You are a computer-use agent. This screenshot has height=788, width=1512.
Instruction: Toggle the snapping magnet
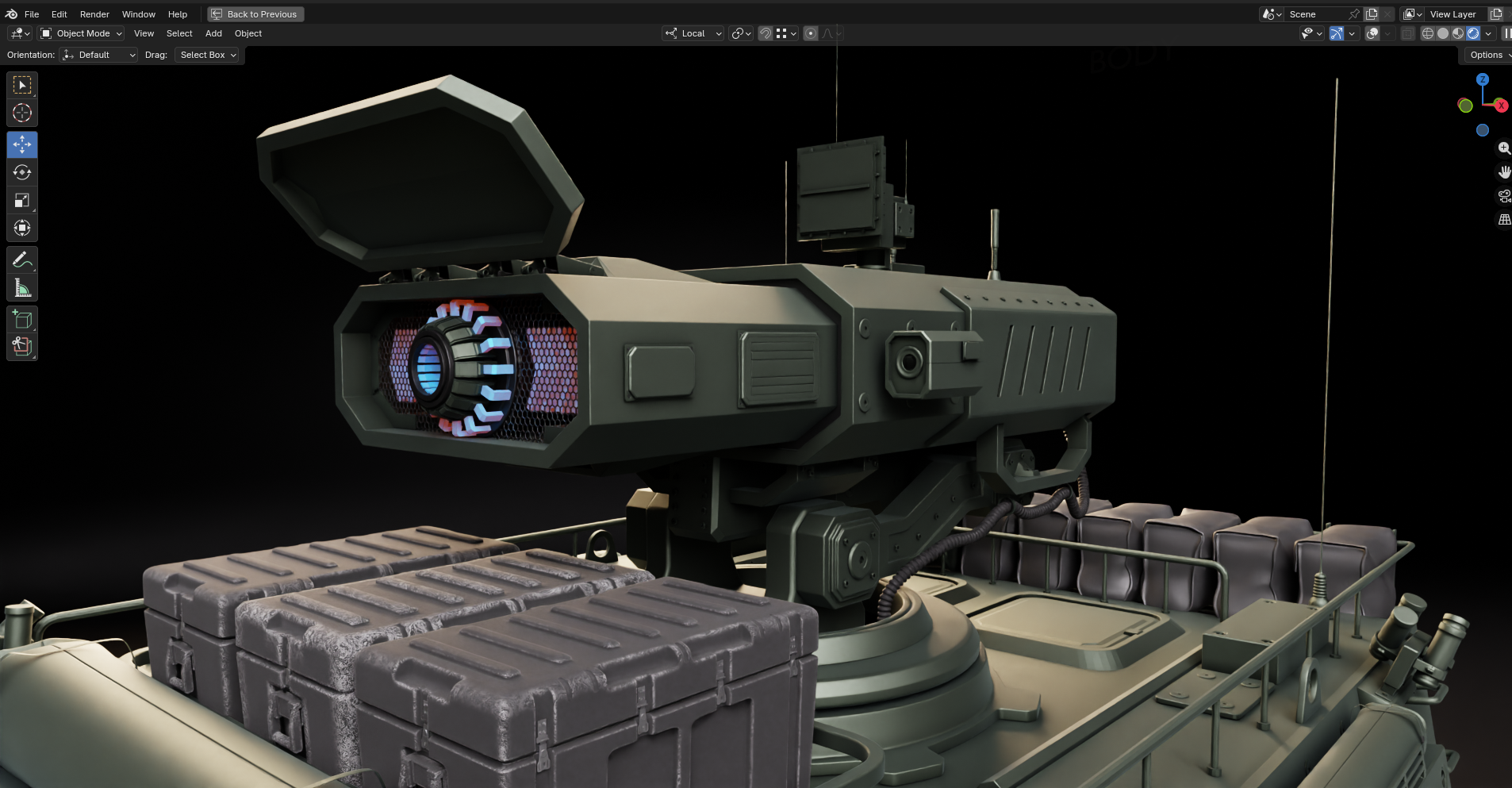(766, 33)
